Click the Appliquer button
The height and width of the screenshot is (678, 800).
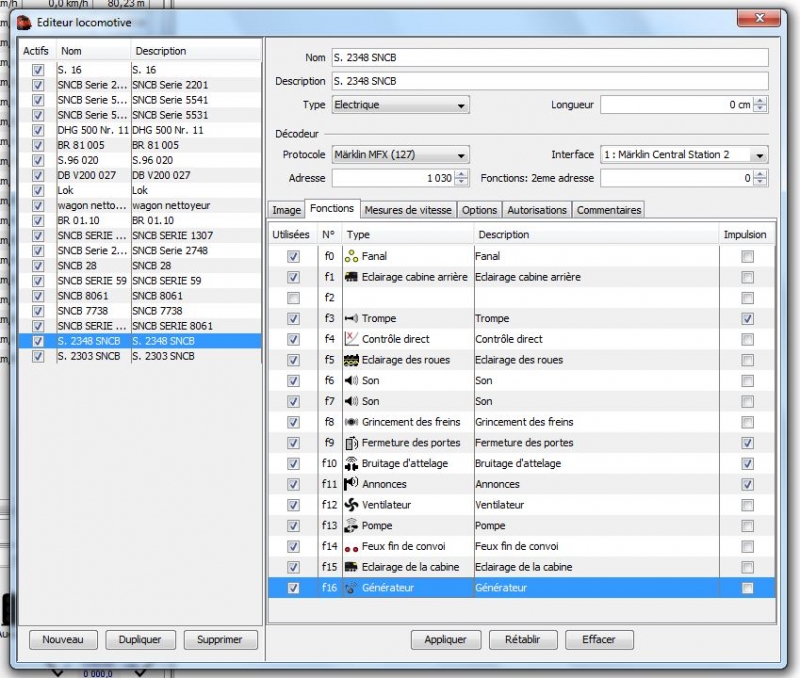[x=445, y=639]
